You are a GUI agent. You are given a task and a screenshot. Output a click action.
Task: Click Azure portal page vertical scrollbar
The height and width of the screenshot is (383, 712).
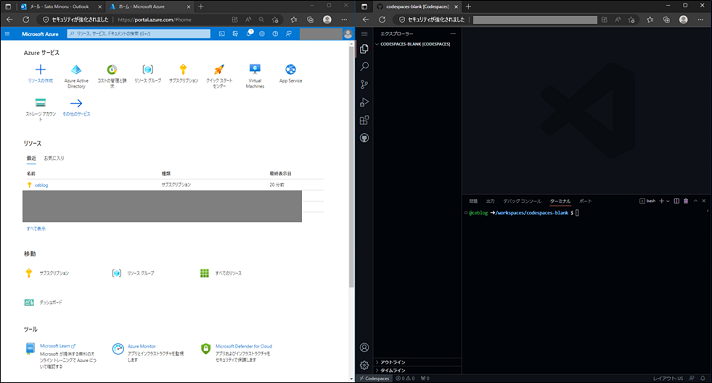pyautogui.click(x=351, y=166)
